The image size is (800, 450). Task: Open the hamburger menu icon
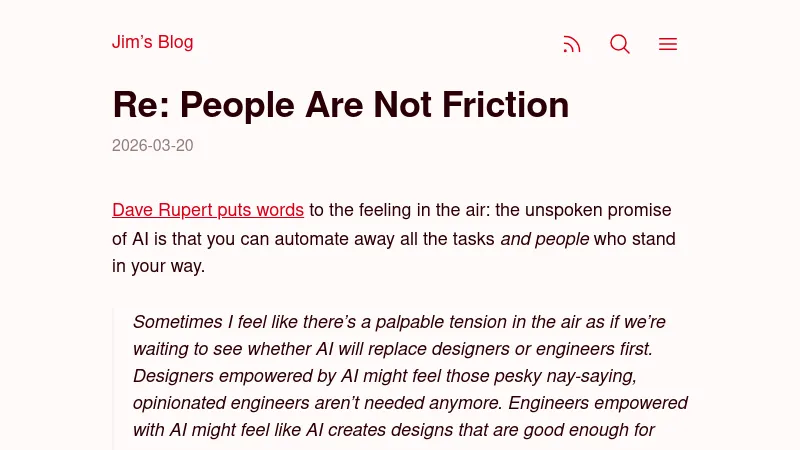668,44
